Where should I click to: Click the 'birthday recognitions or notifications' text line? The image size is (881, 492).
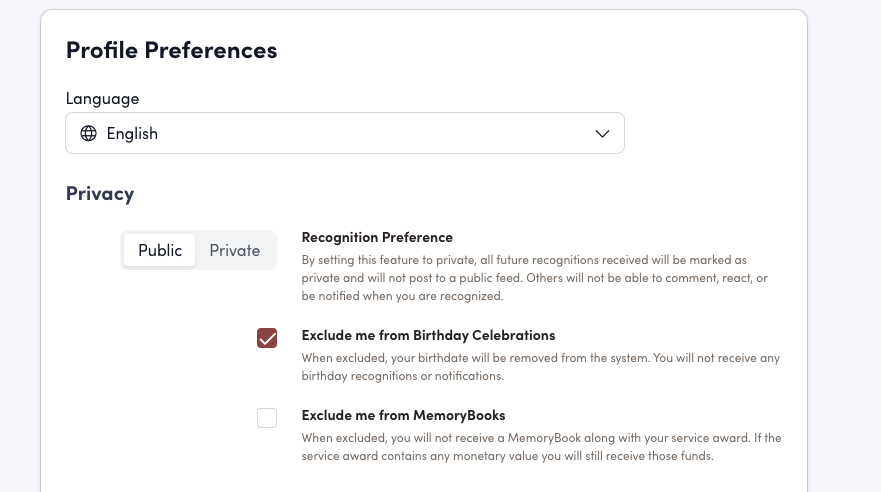pos(403,377)
